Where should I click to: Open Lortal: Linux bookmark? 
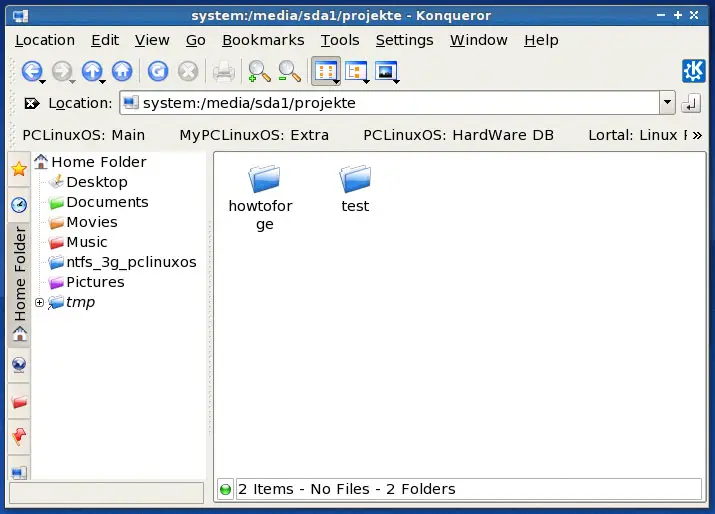637,135
